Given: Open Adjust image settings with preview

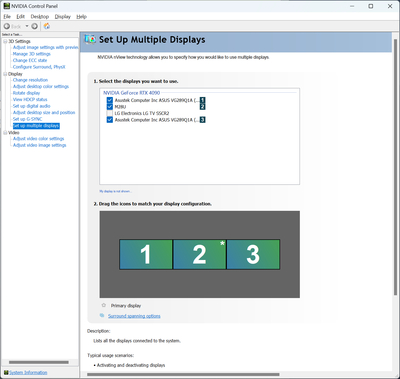Looking at the screenshot, I should click(45, 47).
